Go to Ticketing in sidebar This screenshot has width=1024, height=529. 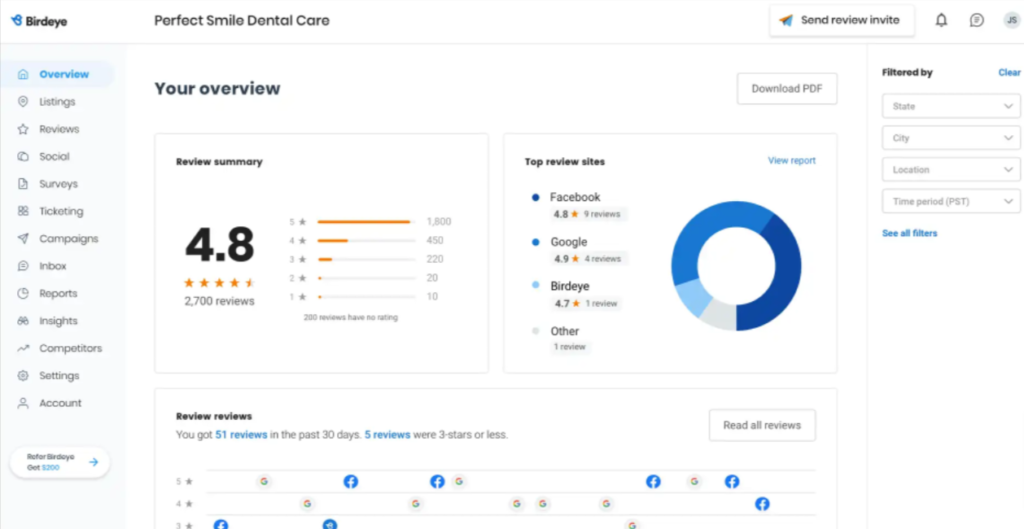[61, 212]
